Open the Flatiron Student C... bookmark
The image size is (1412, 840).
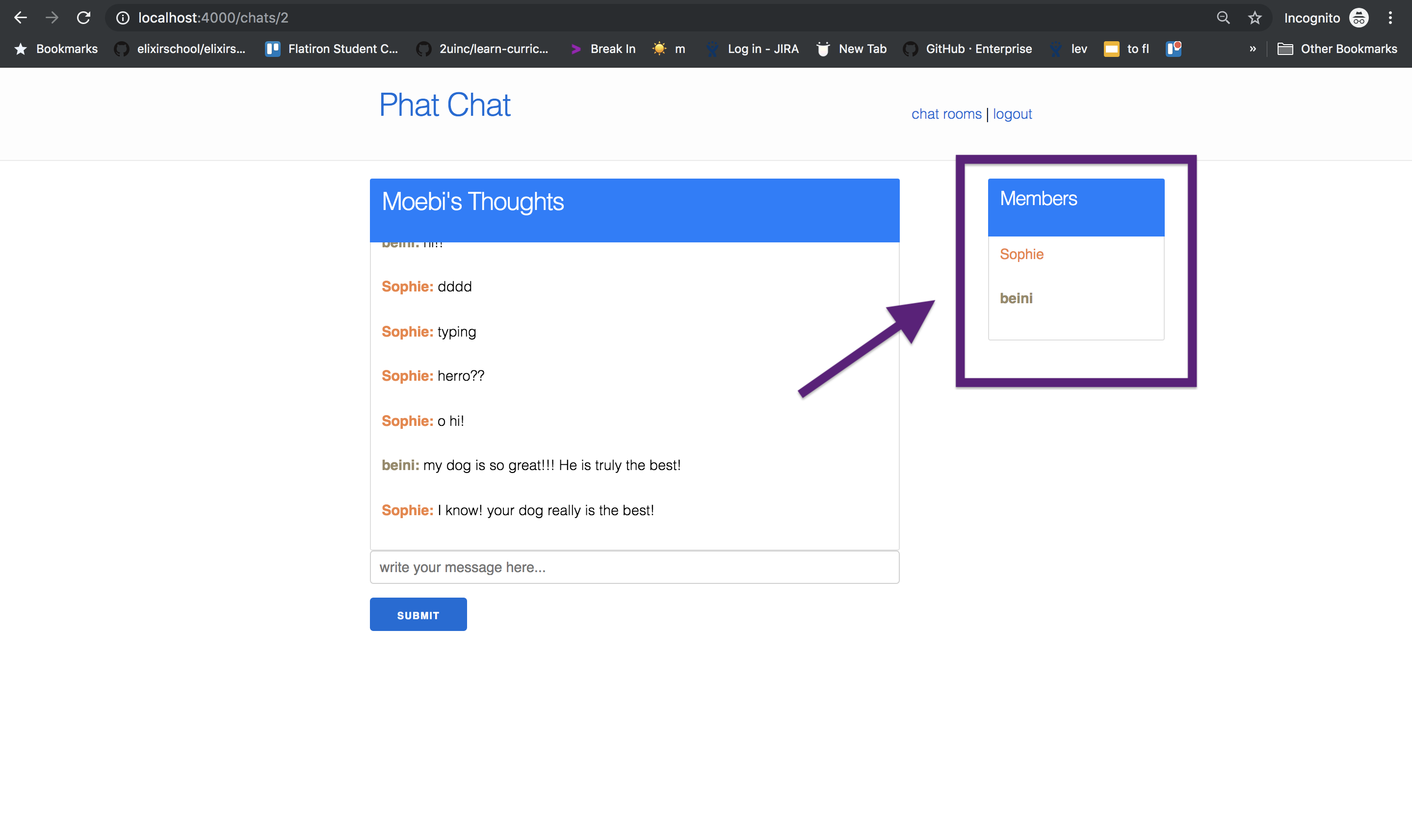(332, 49)
